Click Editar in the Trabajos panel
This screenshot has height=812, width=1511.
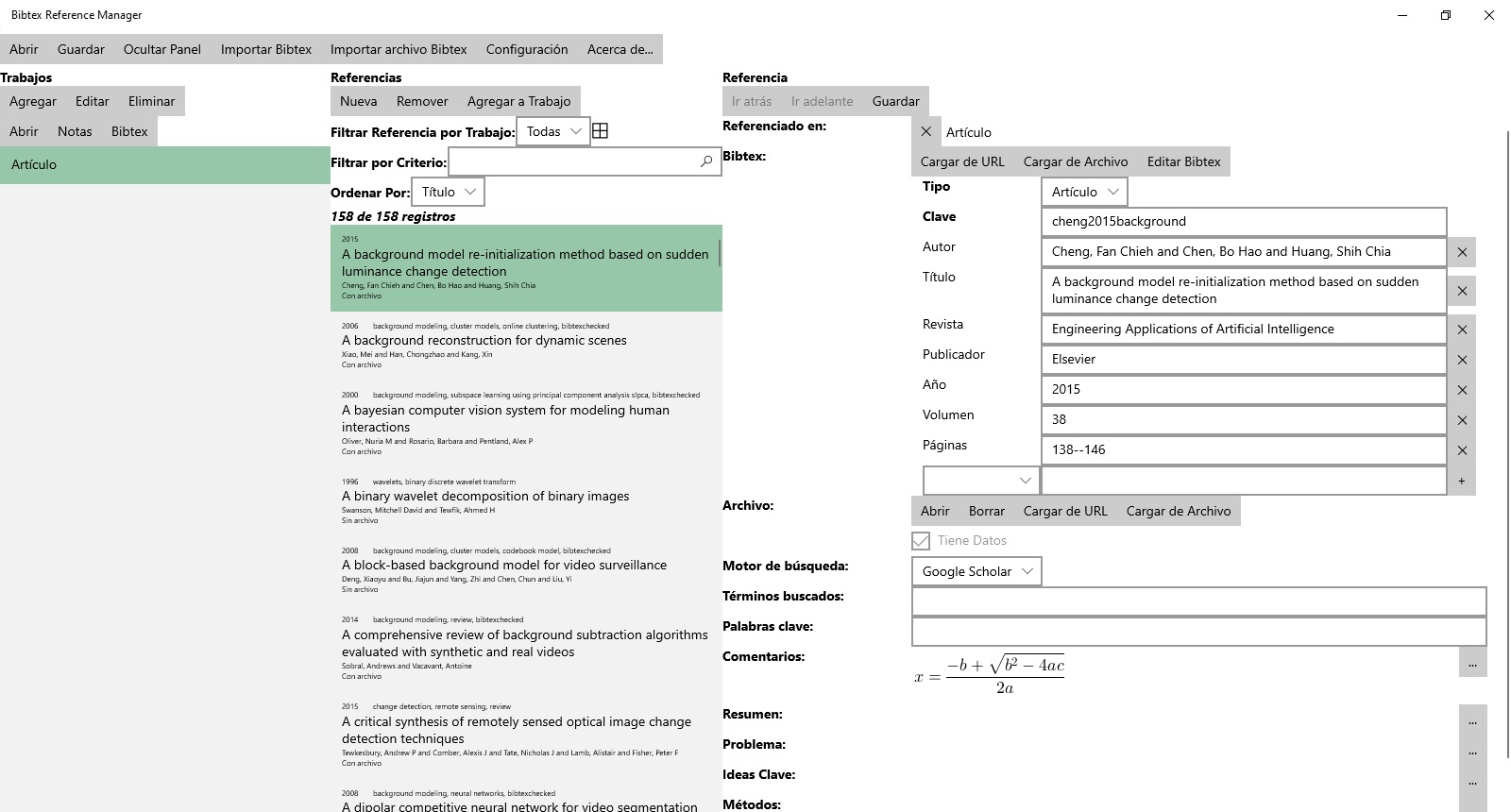(93, 101)
